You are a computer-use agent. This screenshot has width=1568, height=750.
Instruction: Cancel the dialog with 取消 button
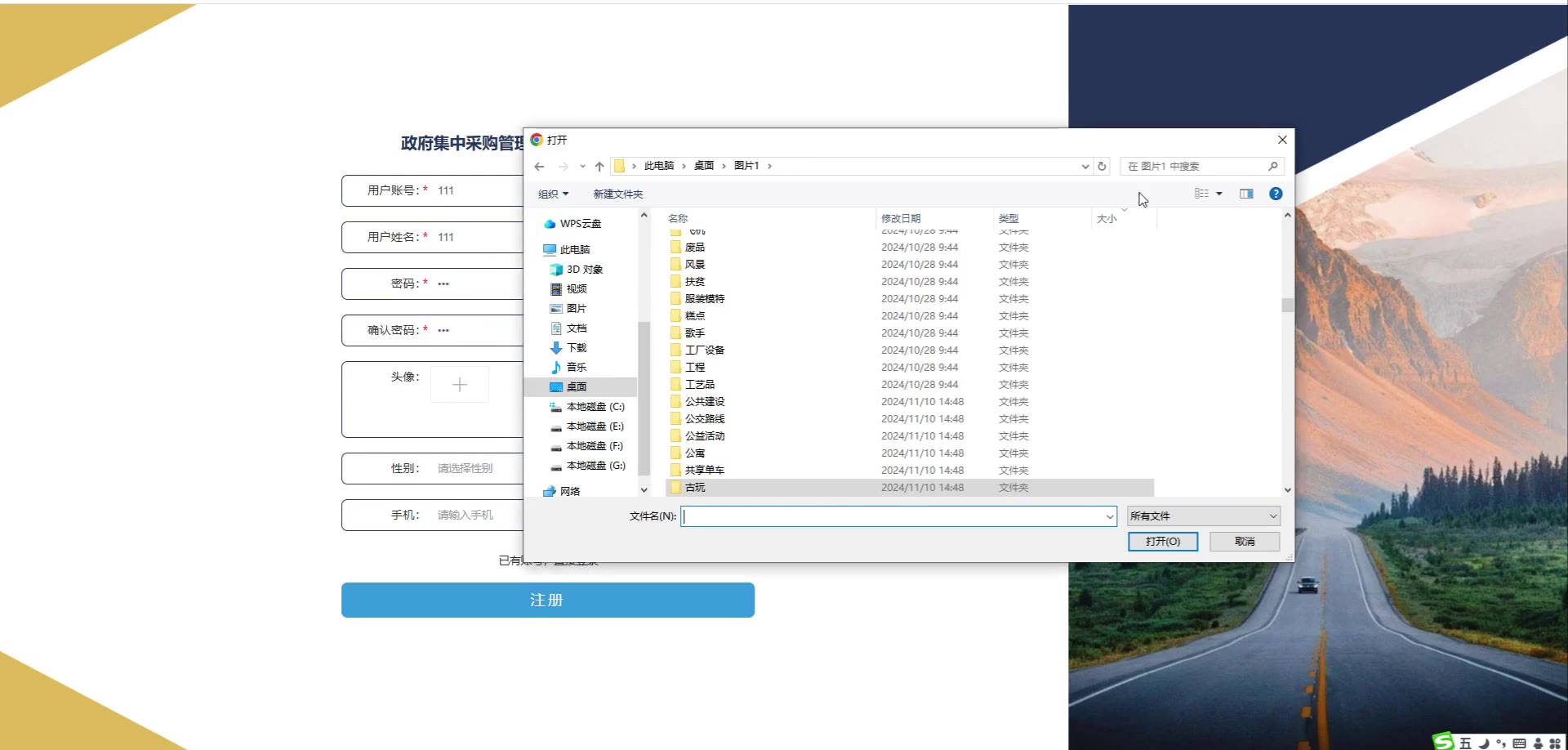click(1245, 542)
